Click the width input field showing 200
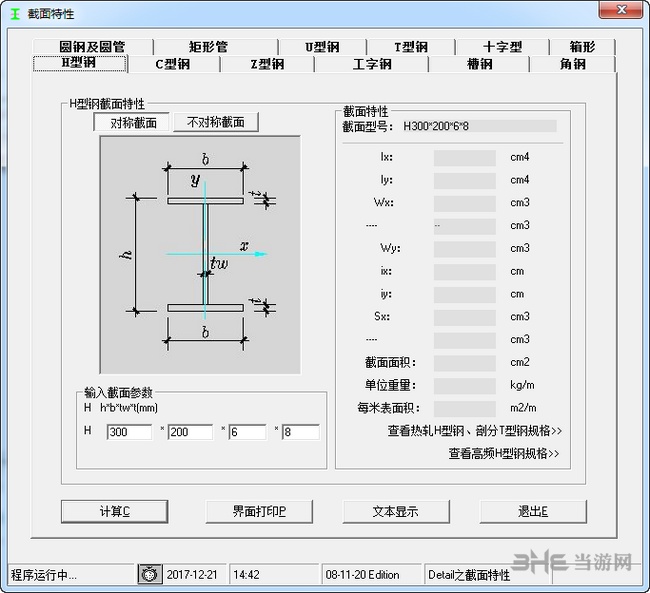This screenshot has height=593, width=650. click(190, 432)
